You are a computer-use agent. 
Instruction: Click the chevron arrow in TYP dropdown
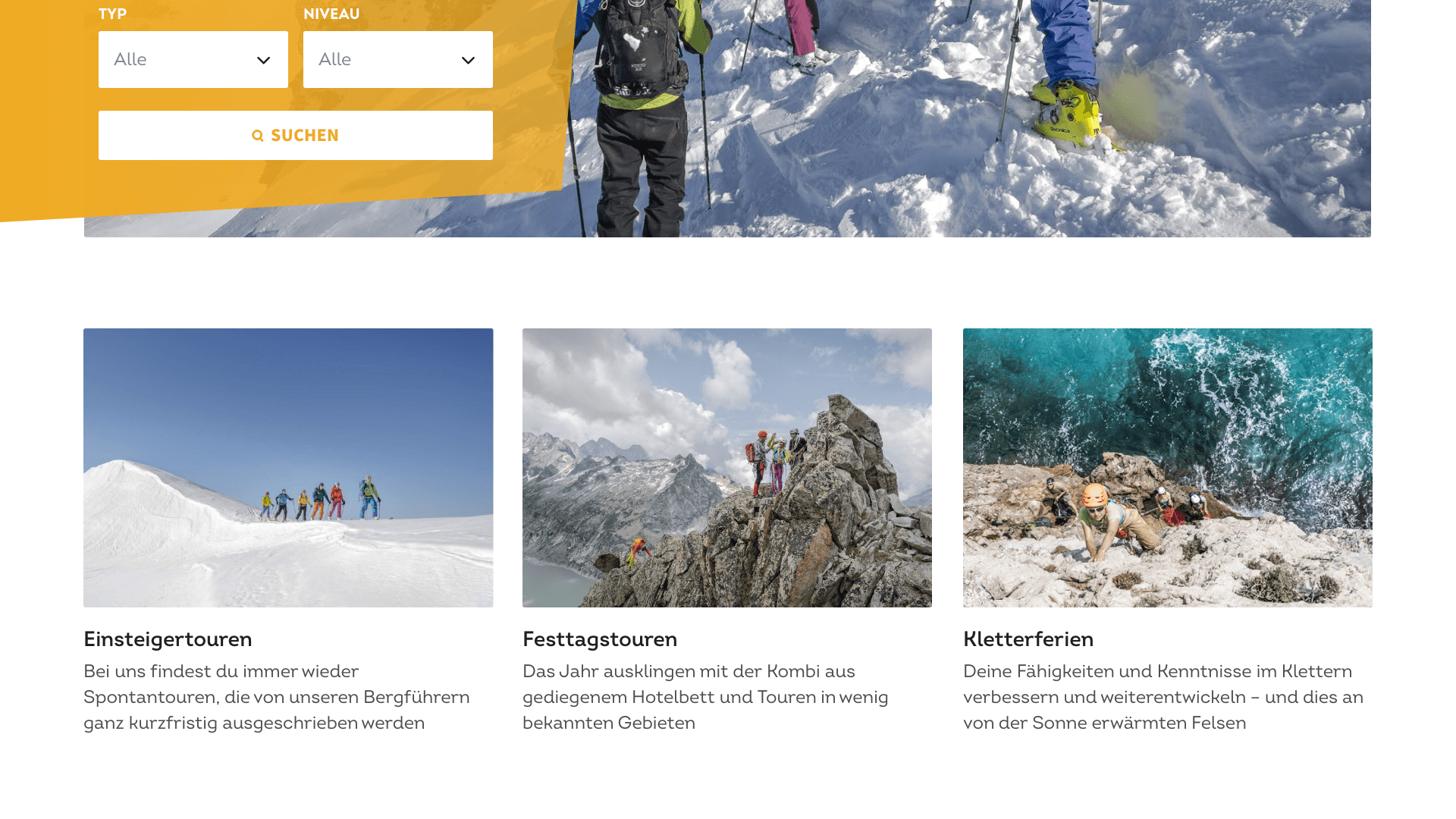(x=263, y=61)
